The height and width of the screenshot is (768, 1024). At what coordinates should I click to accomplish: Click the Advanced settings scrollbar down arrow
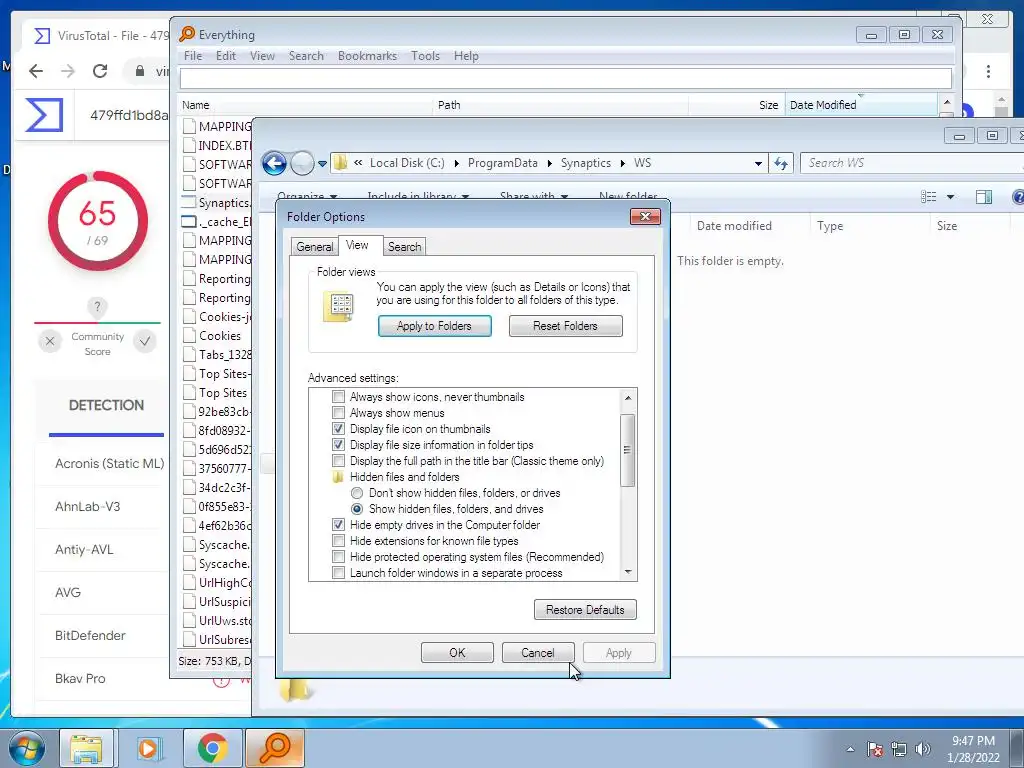coord(628,572)
